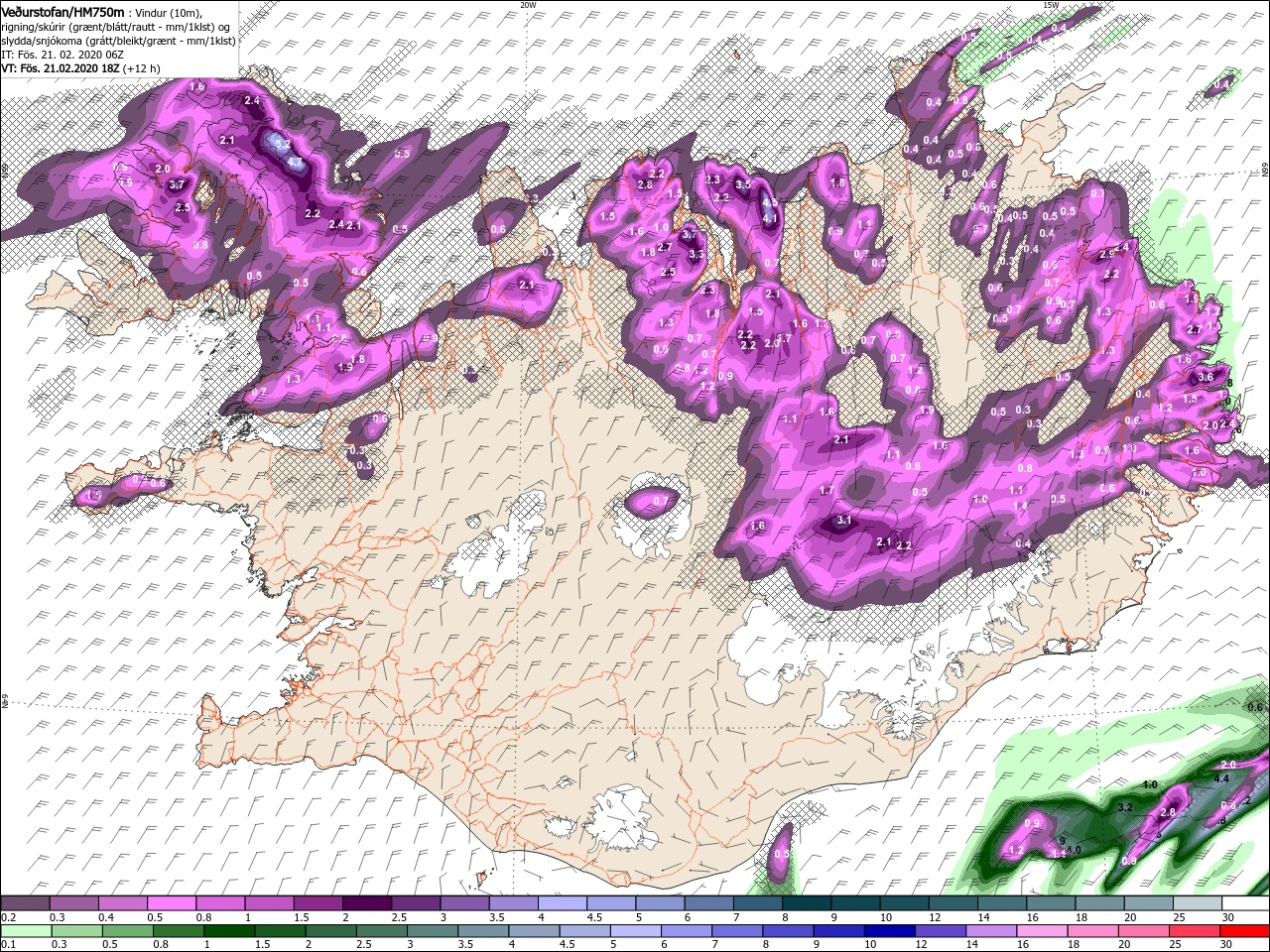
Task: Click the rigning/skúrir legend description line
Action: pos(115,27)
